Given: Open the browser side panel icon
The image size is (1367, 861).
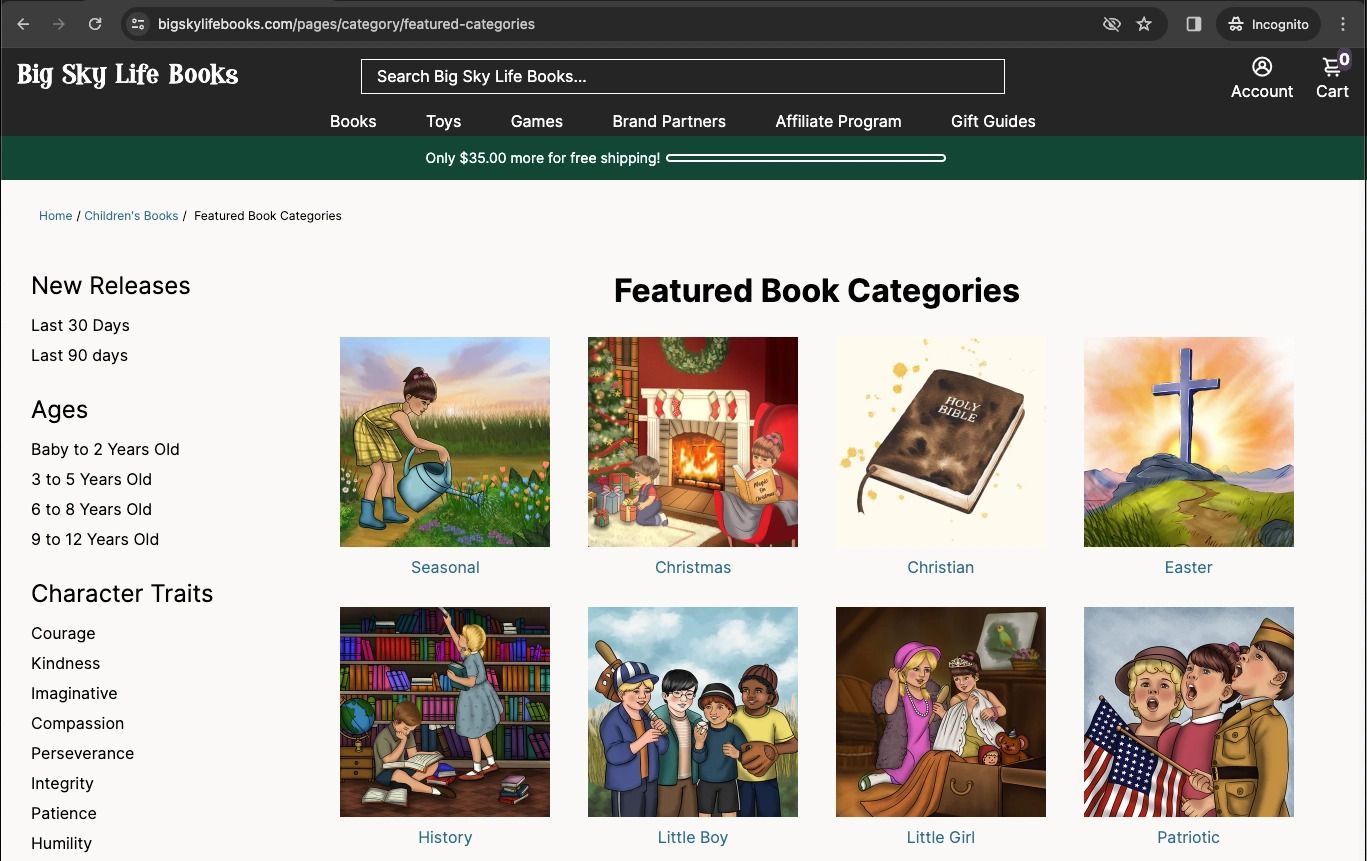Looking at the screenshot, I should tap(1193, 24).
